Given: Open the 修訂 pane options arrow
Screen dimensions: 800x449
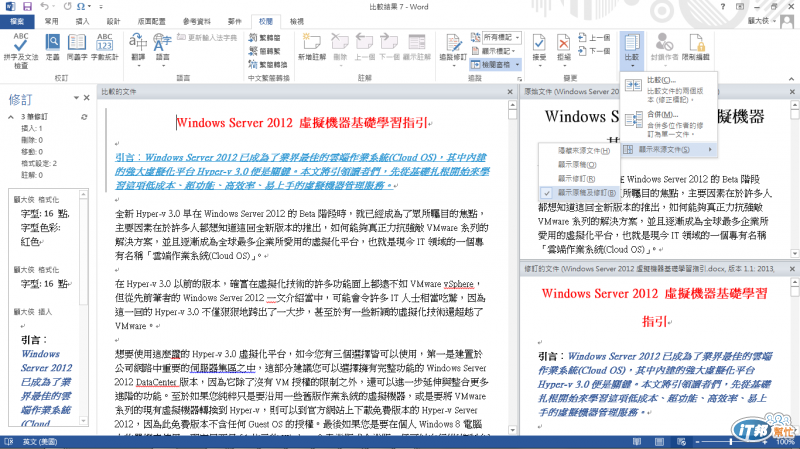Looking at the screenshot, I should point(76,97).
